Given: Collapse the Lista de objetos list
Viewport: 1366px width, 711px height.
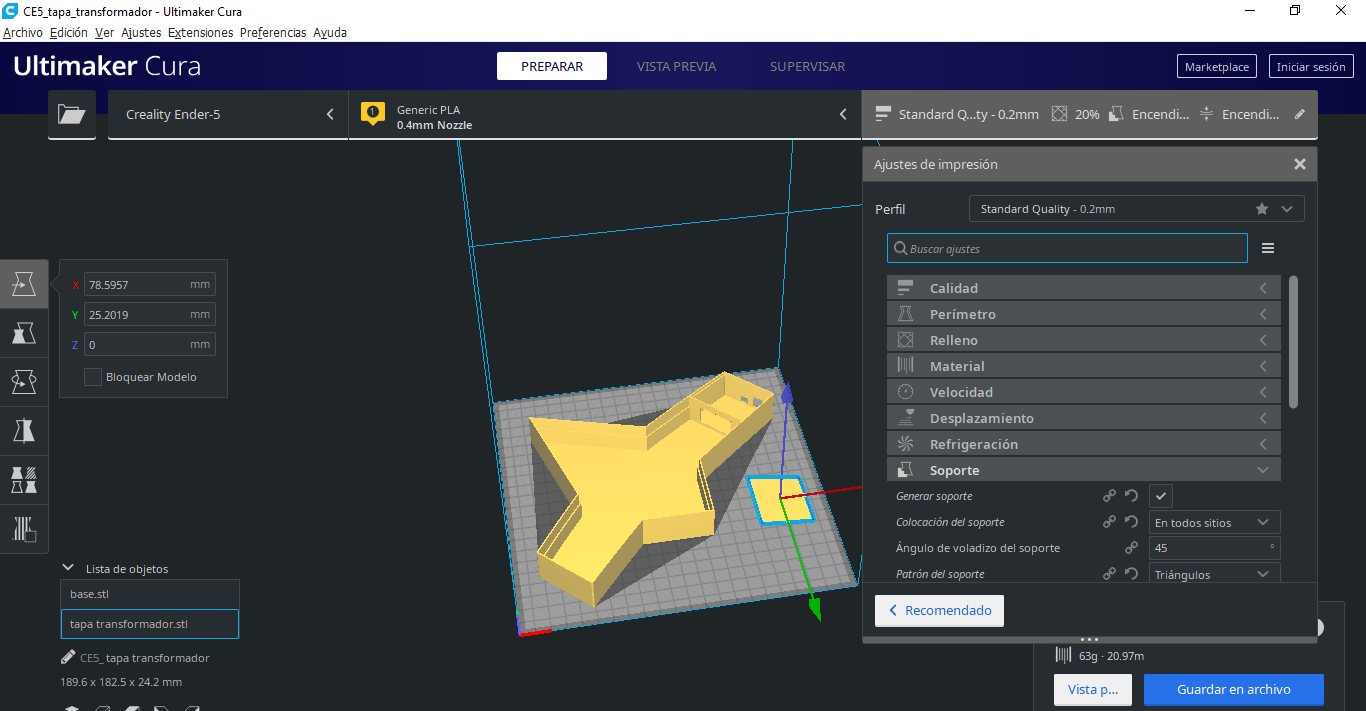Looking at the screenshot, I should coord(68,568).
